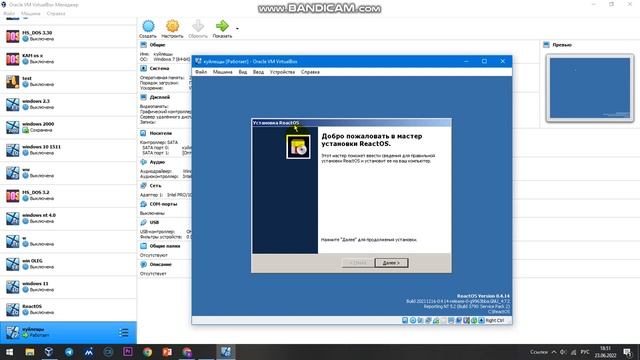This screenshot has width=640, height=360.
Task: Click audio indicator in VM status bar
Action: (420, 320)
